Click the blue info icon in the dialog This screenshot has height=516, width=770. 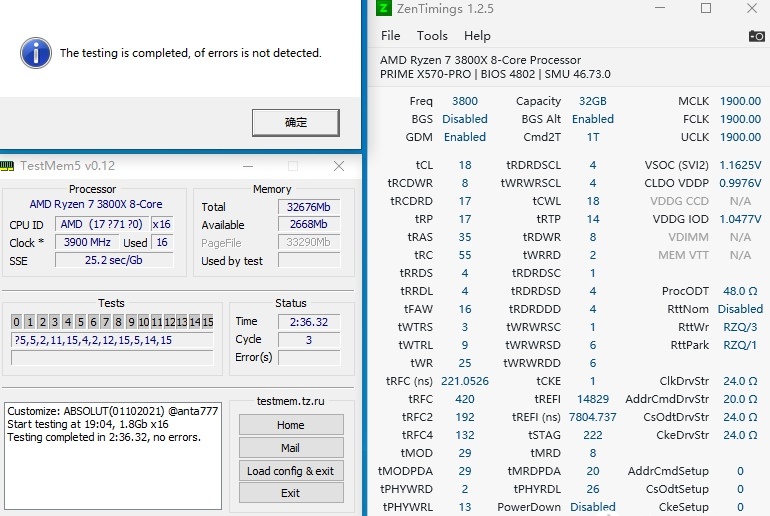[x=36, y=53]
